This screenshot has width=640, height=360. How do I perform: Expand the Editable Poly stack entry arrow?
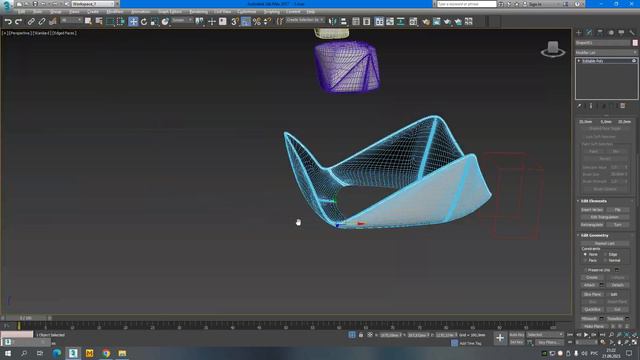click(x=579, y=61)
